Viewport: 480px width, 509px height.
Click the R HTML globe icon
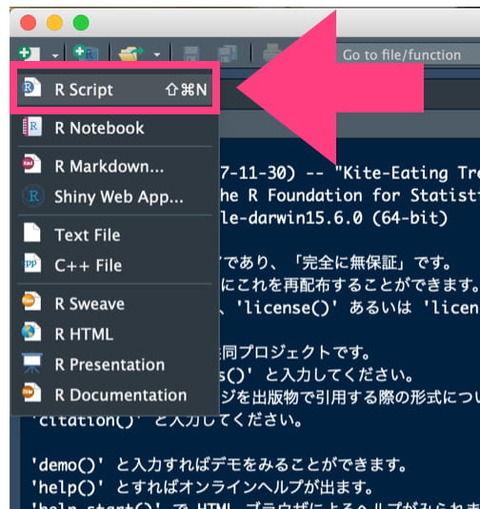(x=31, y=332)
